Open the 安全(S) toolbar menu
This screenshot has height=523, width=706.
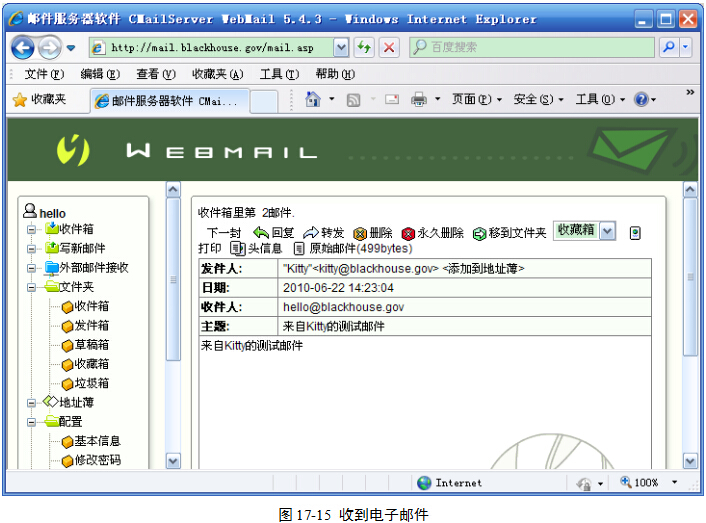point(539,99)
